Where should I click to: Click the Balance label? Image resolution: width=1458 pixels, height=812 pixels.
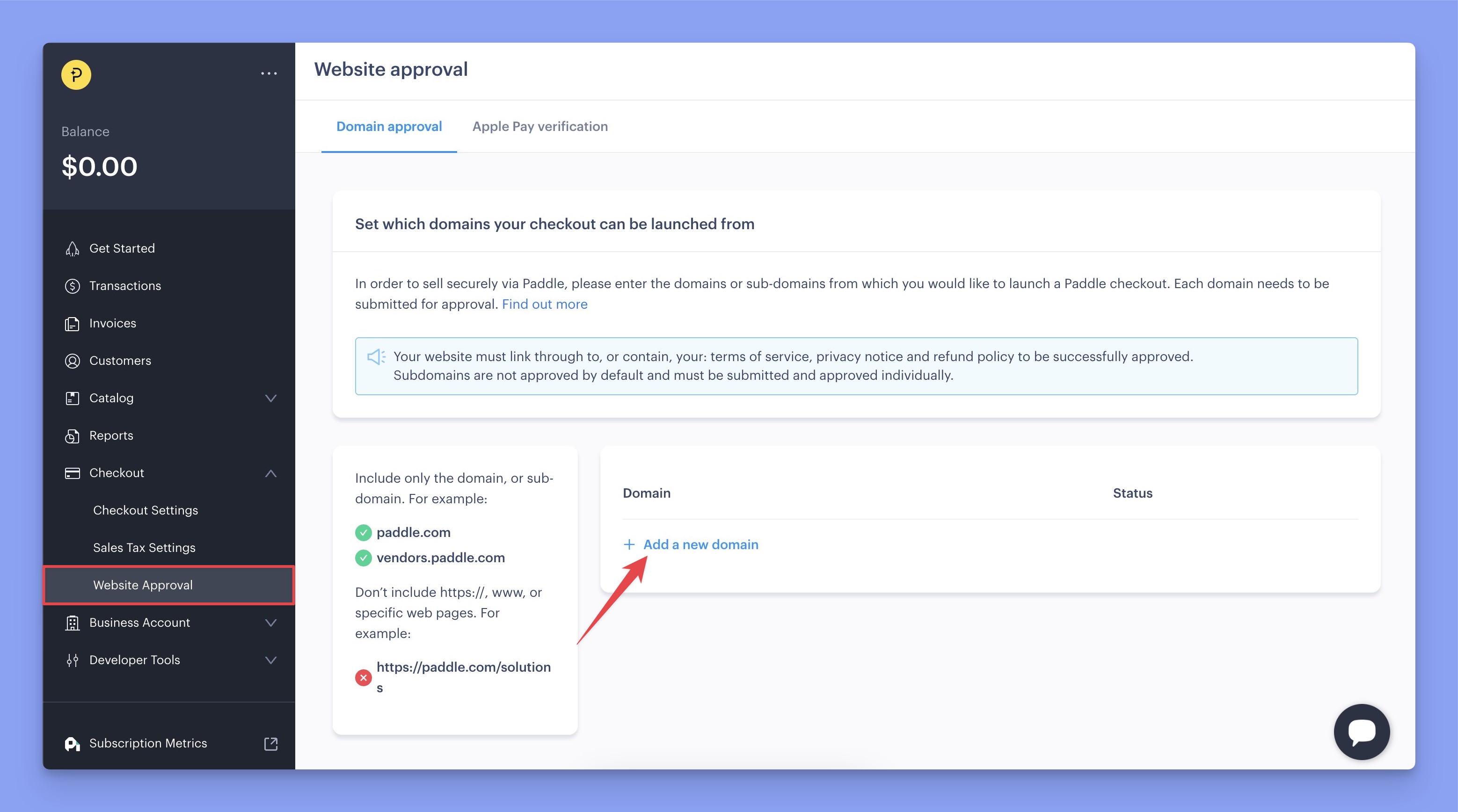[86, 131]
